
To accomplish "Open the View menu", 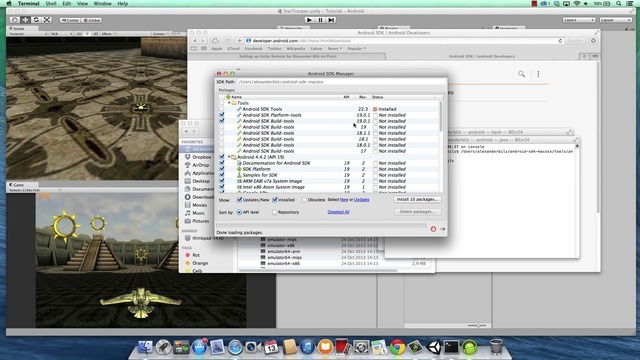I will (x=82, y=3).
